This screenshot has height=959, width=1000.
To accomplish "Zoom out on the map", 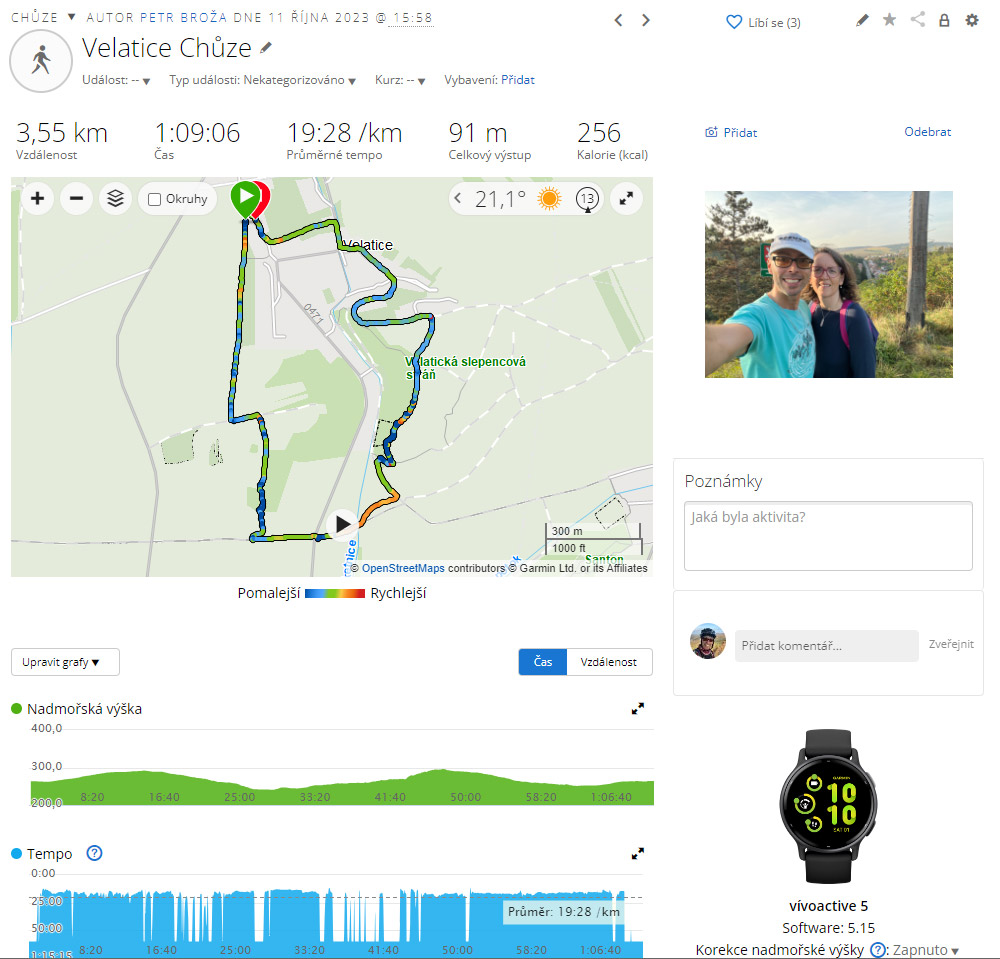I will 77,199.
